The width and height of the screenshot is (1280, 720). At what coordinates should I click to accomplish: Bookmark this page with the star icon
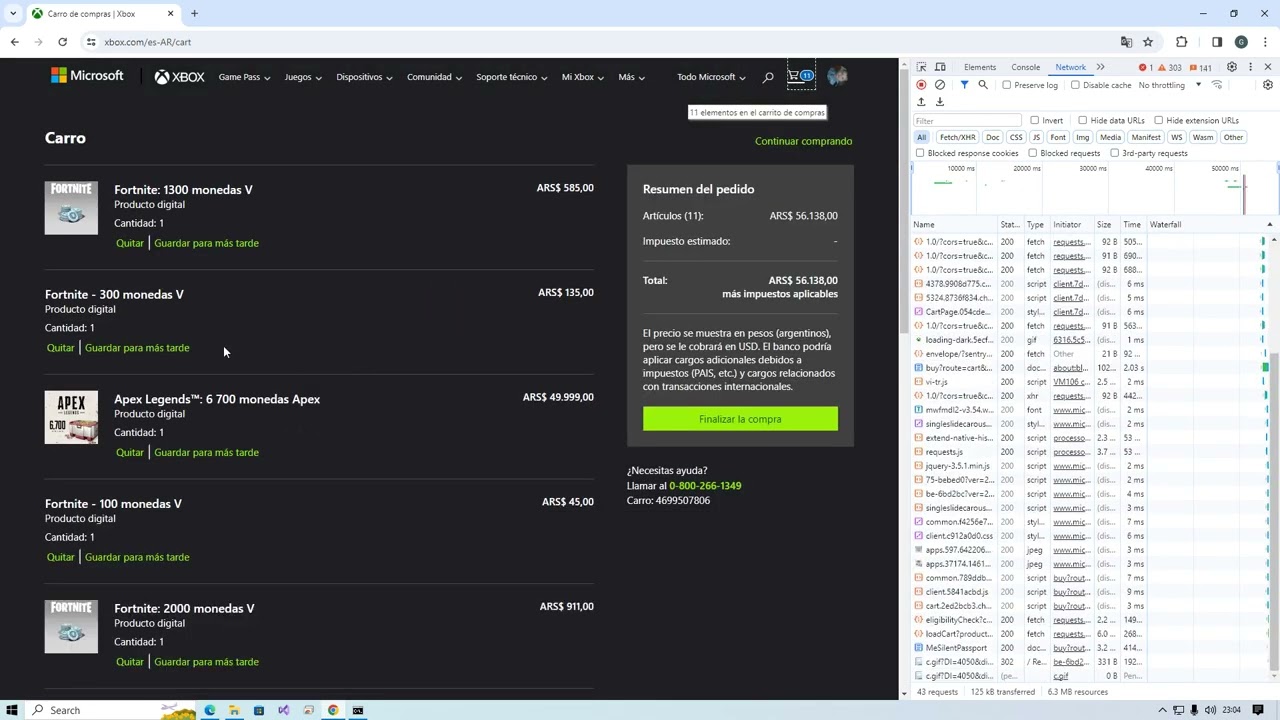point(1148,42)
